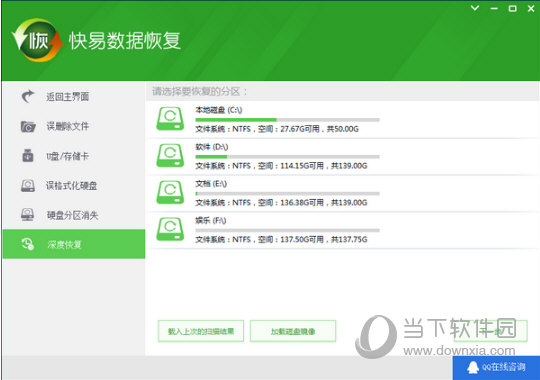Screen dimensions: 540x380
Task: Open the U盘/存储卡 recovery mode
Action: (x=74, y=156)
